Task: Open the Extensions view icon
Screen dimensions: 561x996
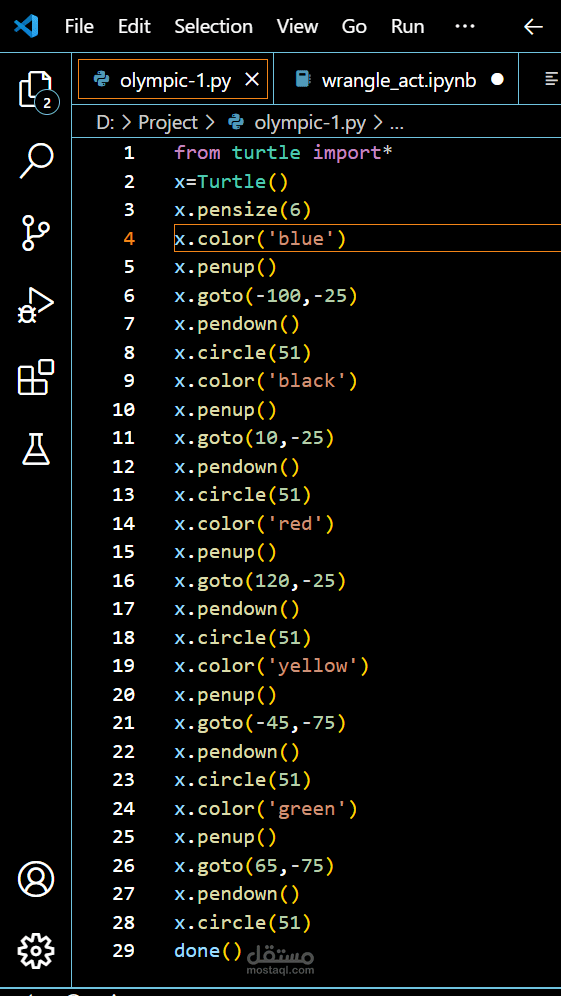Action: pyautogui.click(x=36, y=377)
